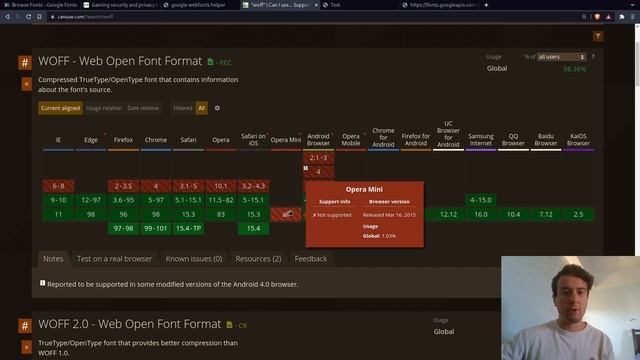
Task: Choose the All browsers option
Action: pyautogui.click(x=202, y=108)
